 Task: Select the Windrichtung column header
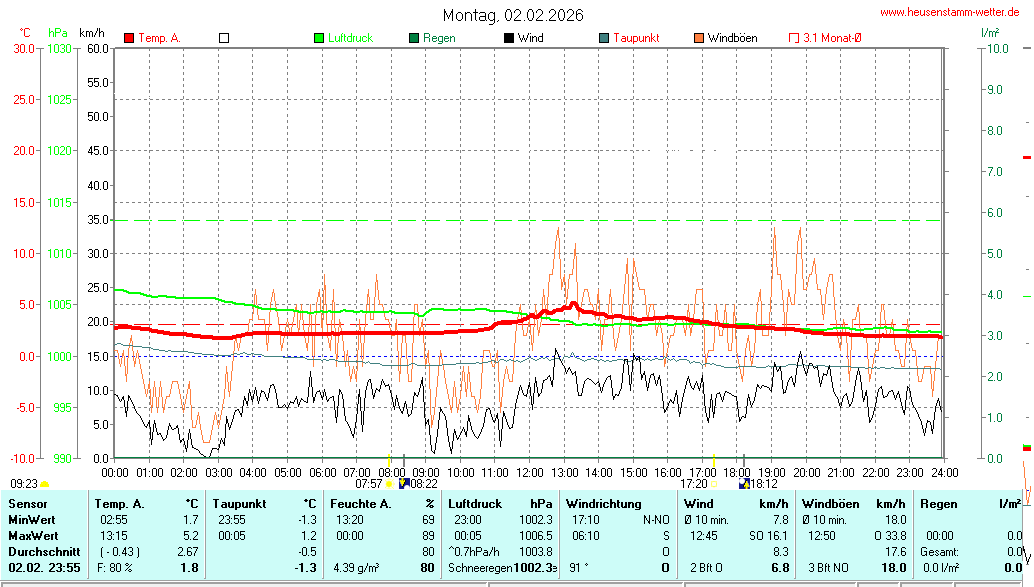click(604, 504)
